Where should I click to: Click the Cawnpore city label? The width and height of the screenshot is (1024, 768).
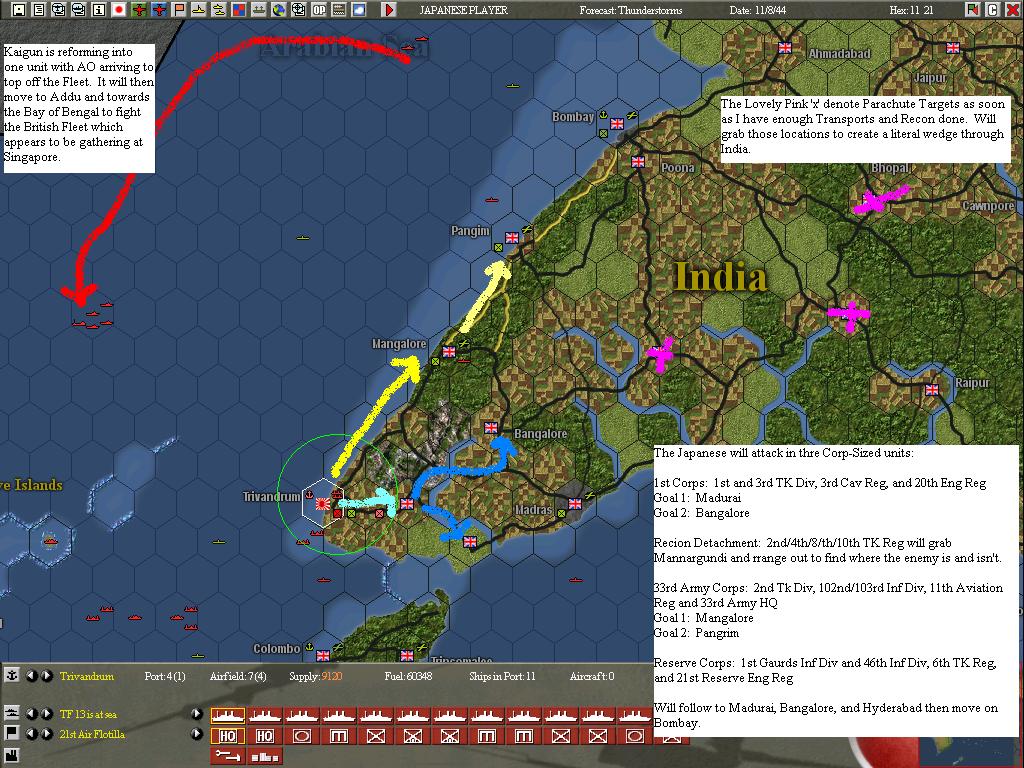tap(988, 206)
